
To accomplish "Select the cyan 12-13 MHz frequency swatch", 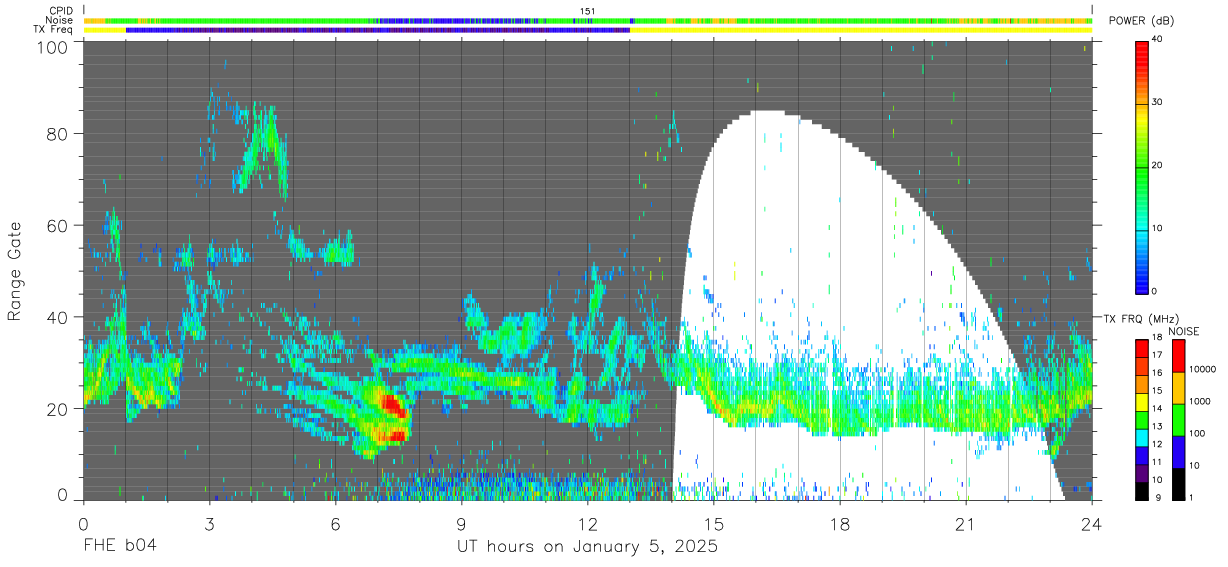I will (x=1141, y=437).
